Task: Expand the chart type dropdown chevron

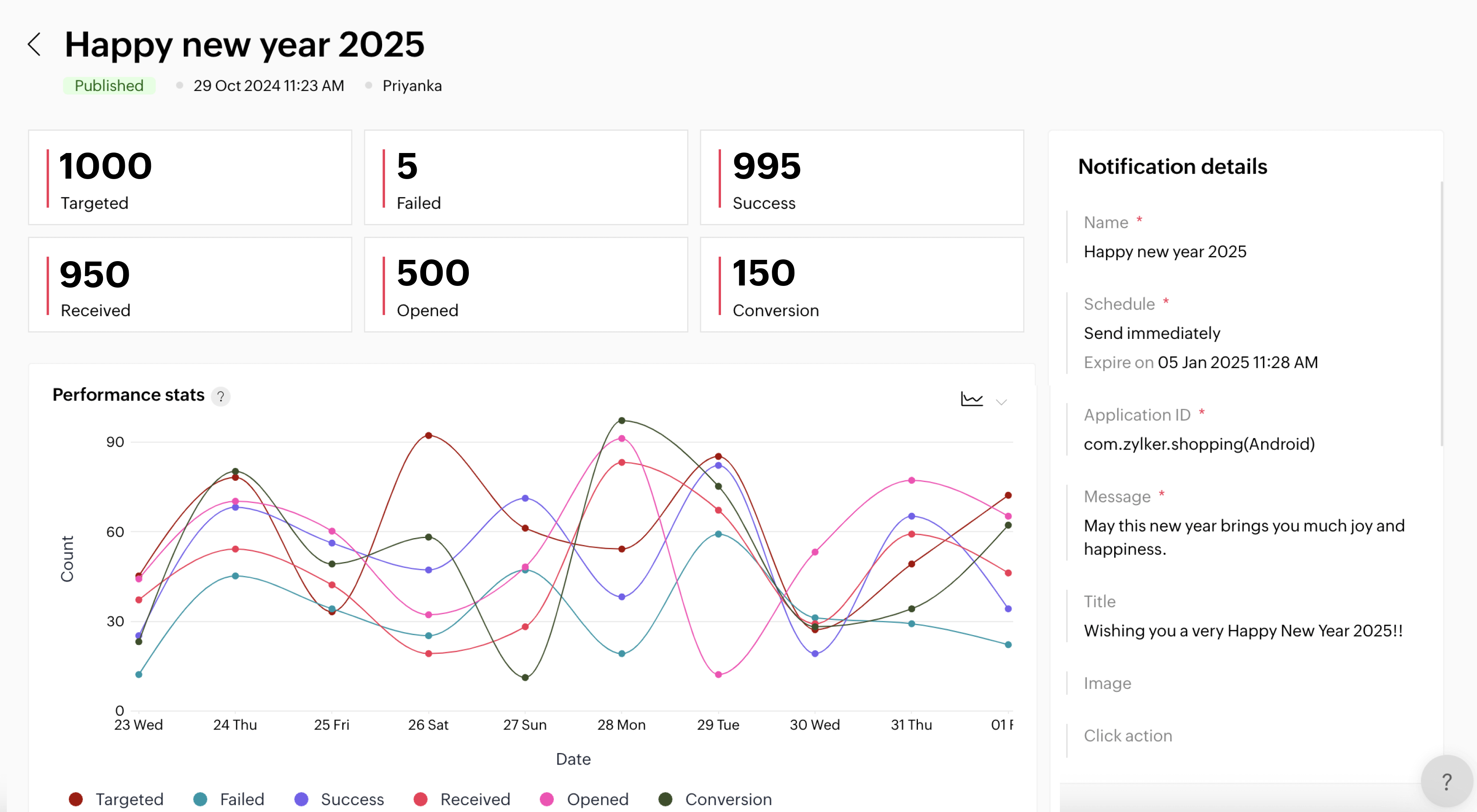Action: coord(1001,401)
